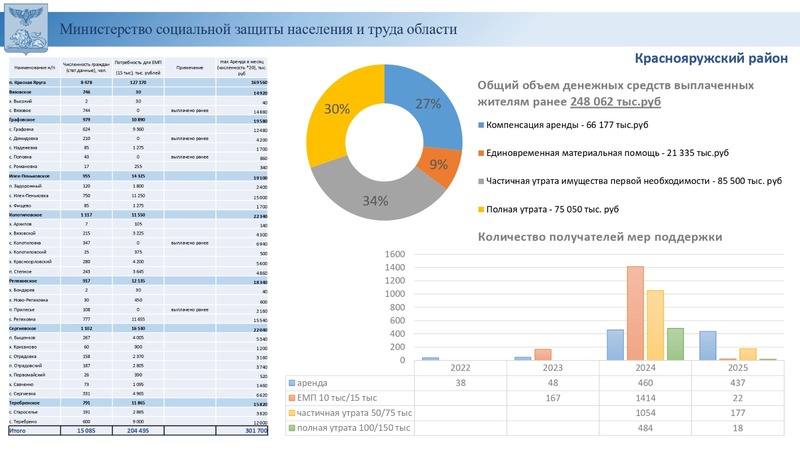The width and height of the screenshot is (800, 450).
Task: Click the orange bar for 2023
Action: (x=543, y=355)
